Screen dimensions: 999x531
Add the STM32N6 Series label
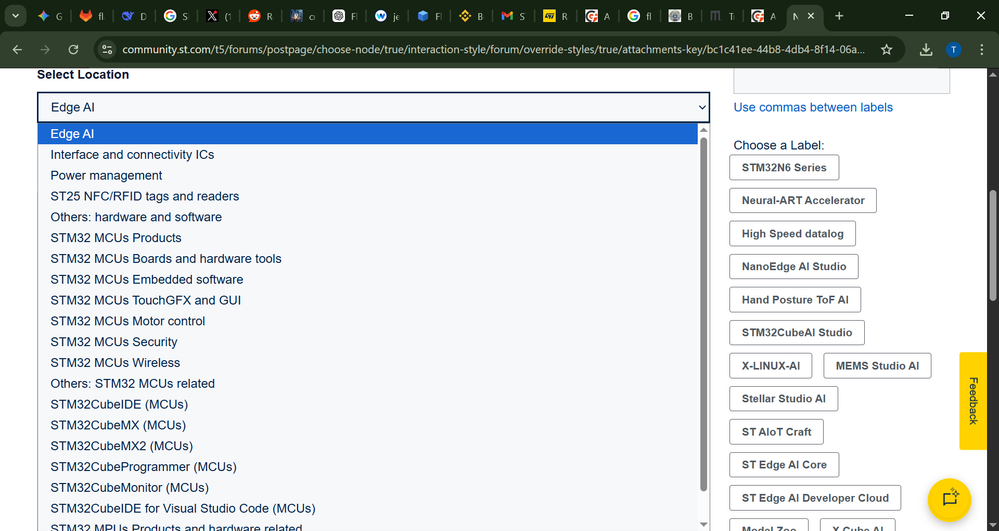pos(784,168)
